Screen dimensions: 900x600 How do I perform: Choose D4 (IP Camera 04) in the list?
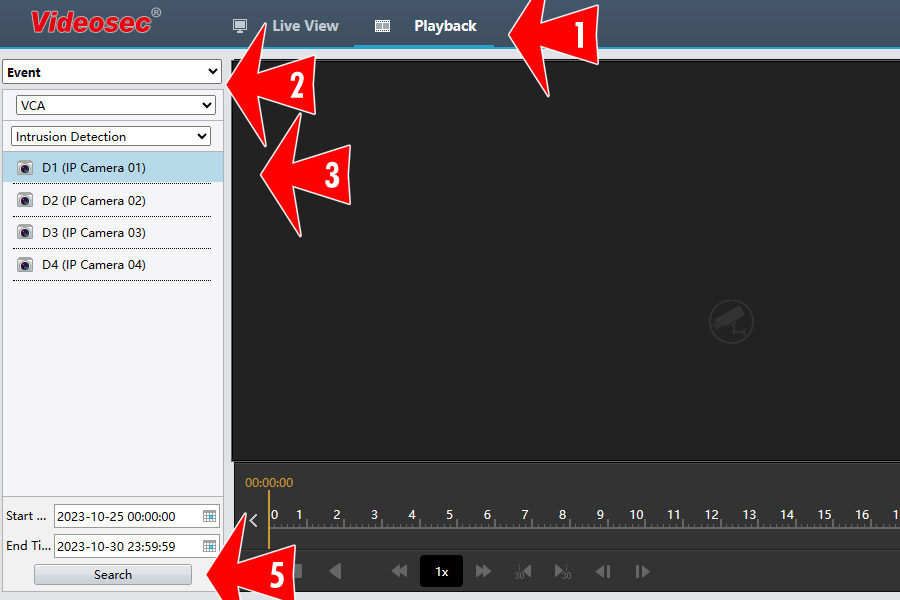point(93,264)
